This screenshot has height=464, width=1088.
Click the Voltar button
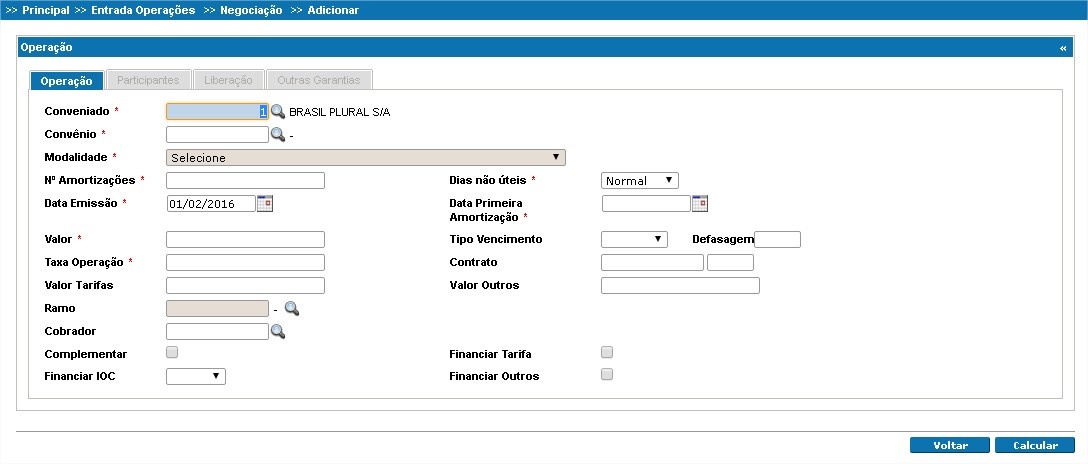(950, 445)
